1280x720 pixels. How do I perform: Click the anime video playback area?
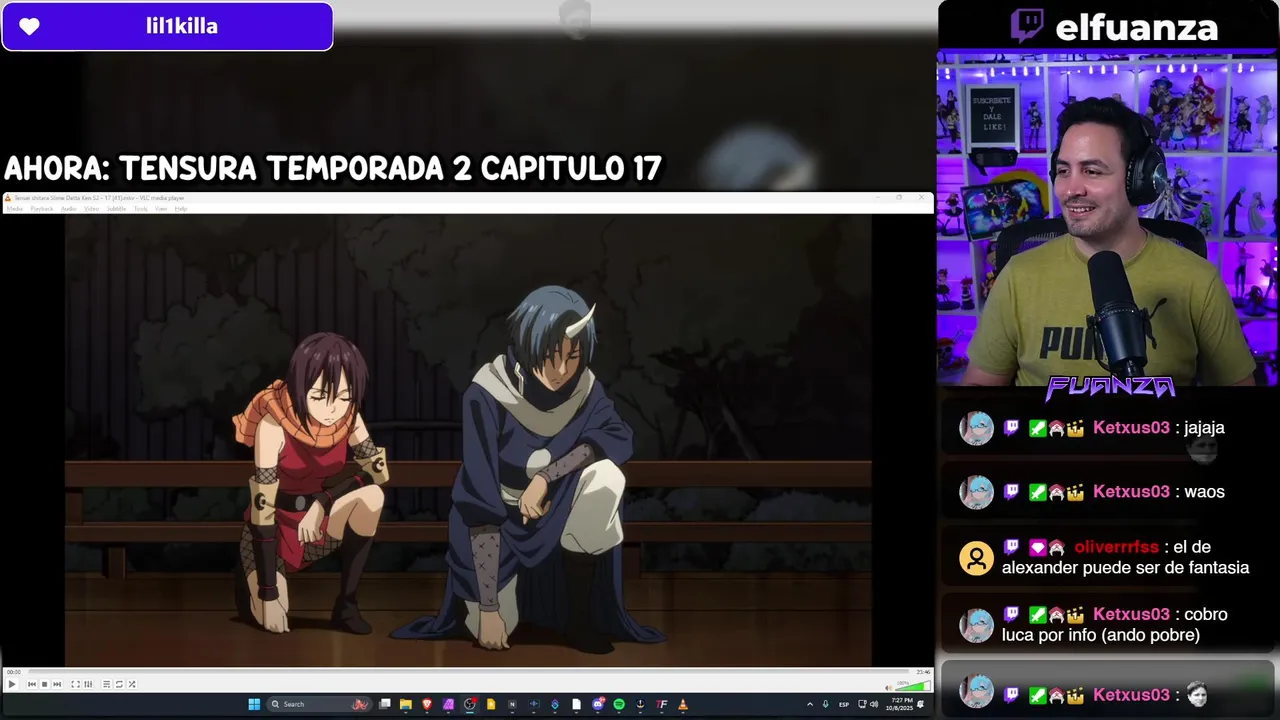[x=468, y=440]
